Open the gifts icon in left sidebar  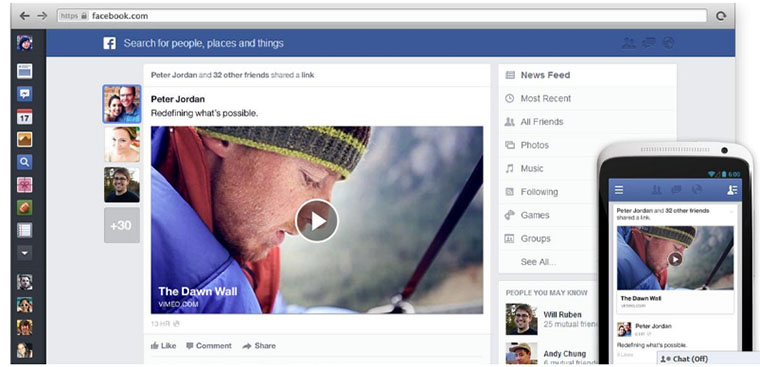[x=25, y=185]
